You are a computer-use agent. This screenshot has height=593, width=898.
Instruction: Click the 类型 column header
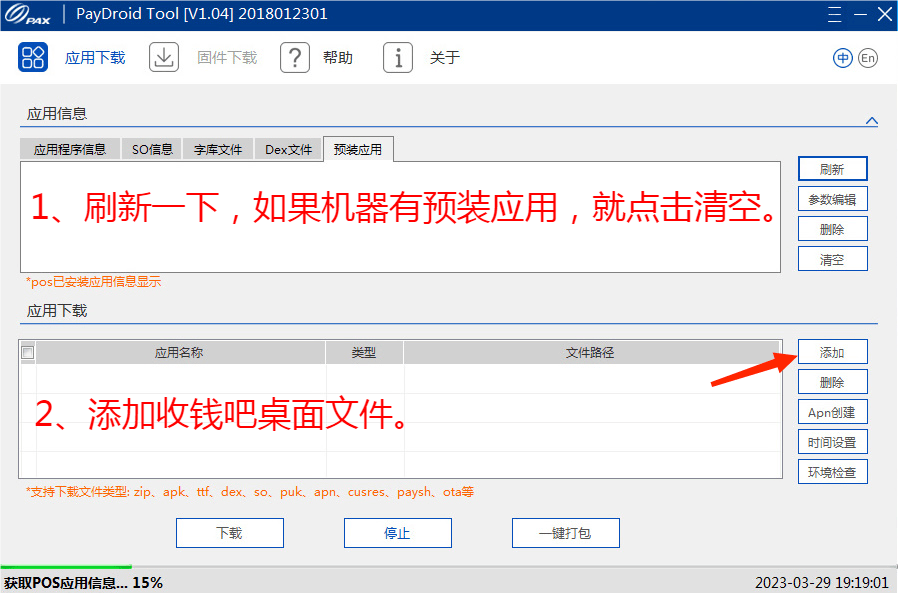(364, 352)
